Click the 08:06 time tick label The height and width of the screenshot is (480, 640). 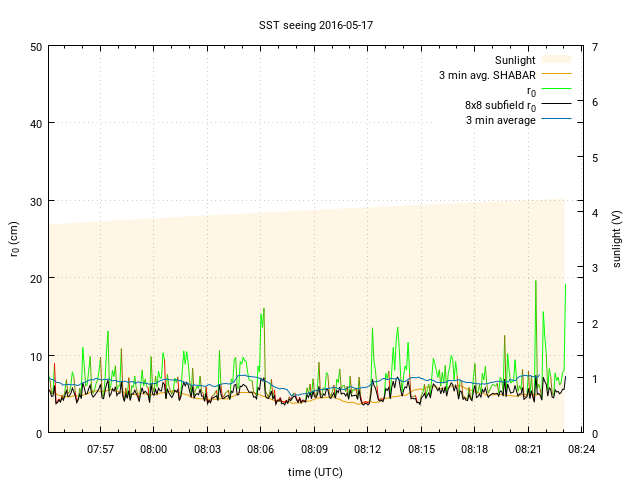(260, 449)
